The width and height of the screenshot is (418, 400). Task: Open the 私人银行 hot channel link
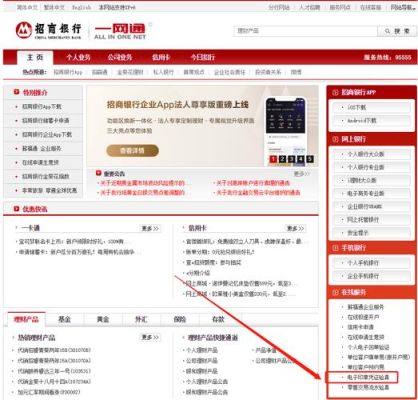click(x=163, y=72)
